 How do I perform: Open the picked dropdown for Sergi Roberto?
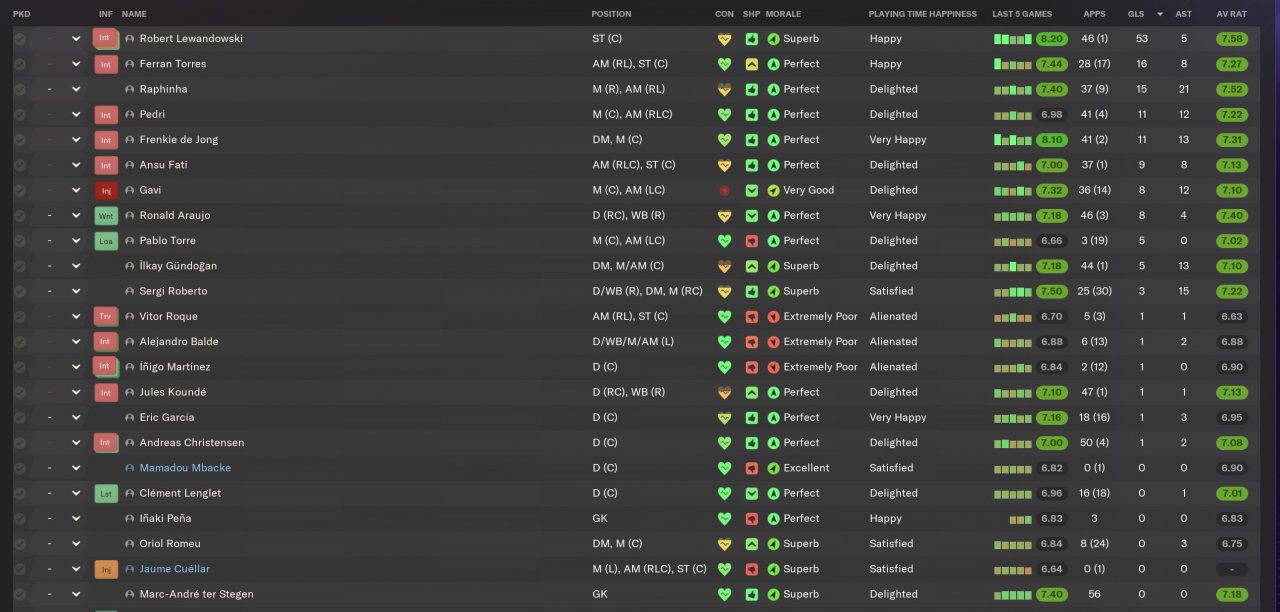[76, 291]
